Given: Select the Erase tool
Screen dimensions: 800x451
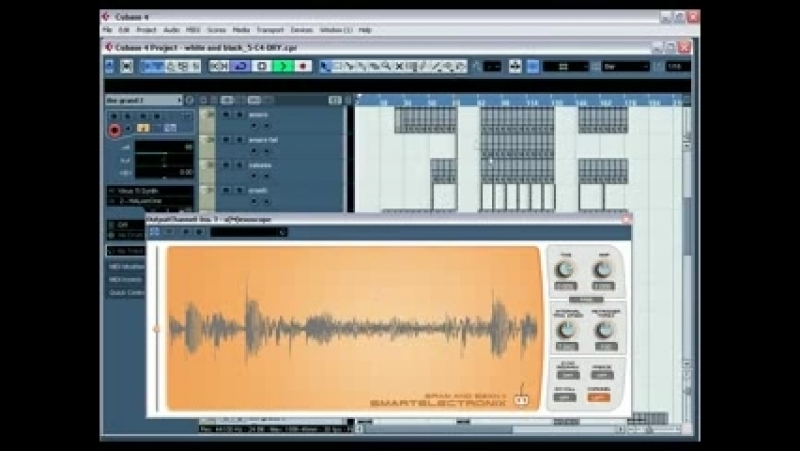Looking at the screenshot, I should pos(374,66).
